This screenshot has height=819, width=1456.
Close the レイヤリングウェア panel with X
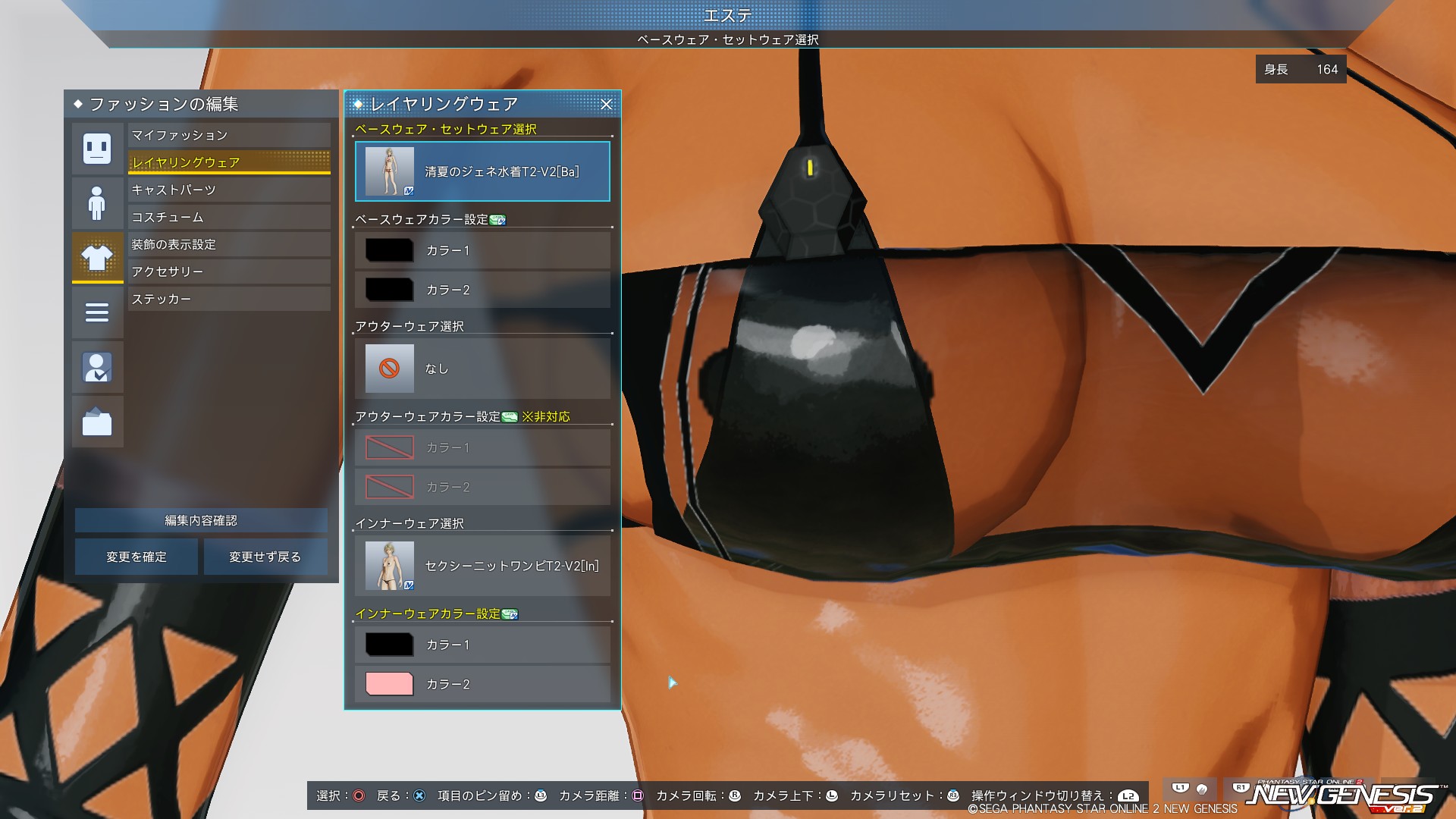[606, 105]
